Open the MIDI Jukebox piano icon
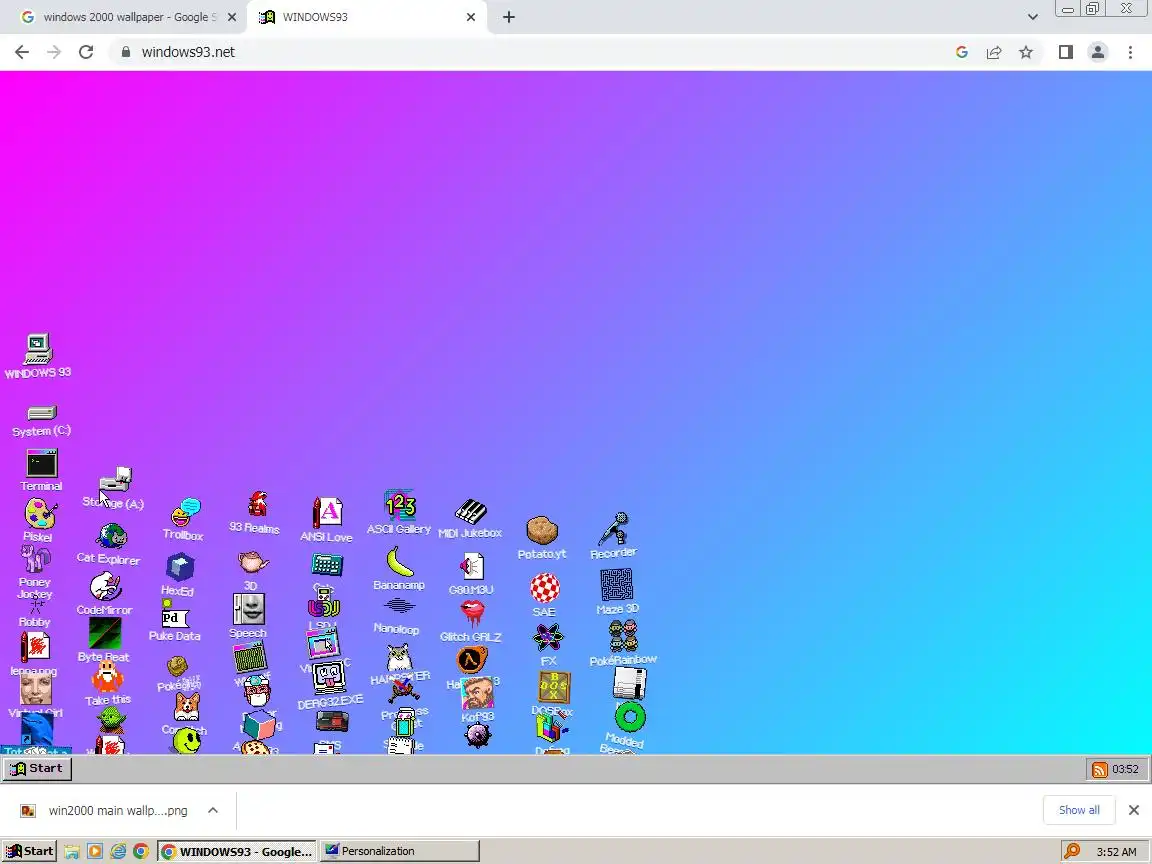This screenshot has width=1152, height=864. (471, 511)
